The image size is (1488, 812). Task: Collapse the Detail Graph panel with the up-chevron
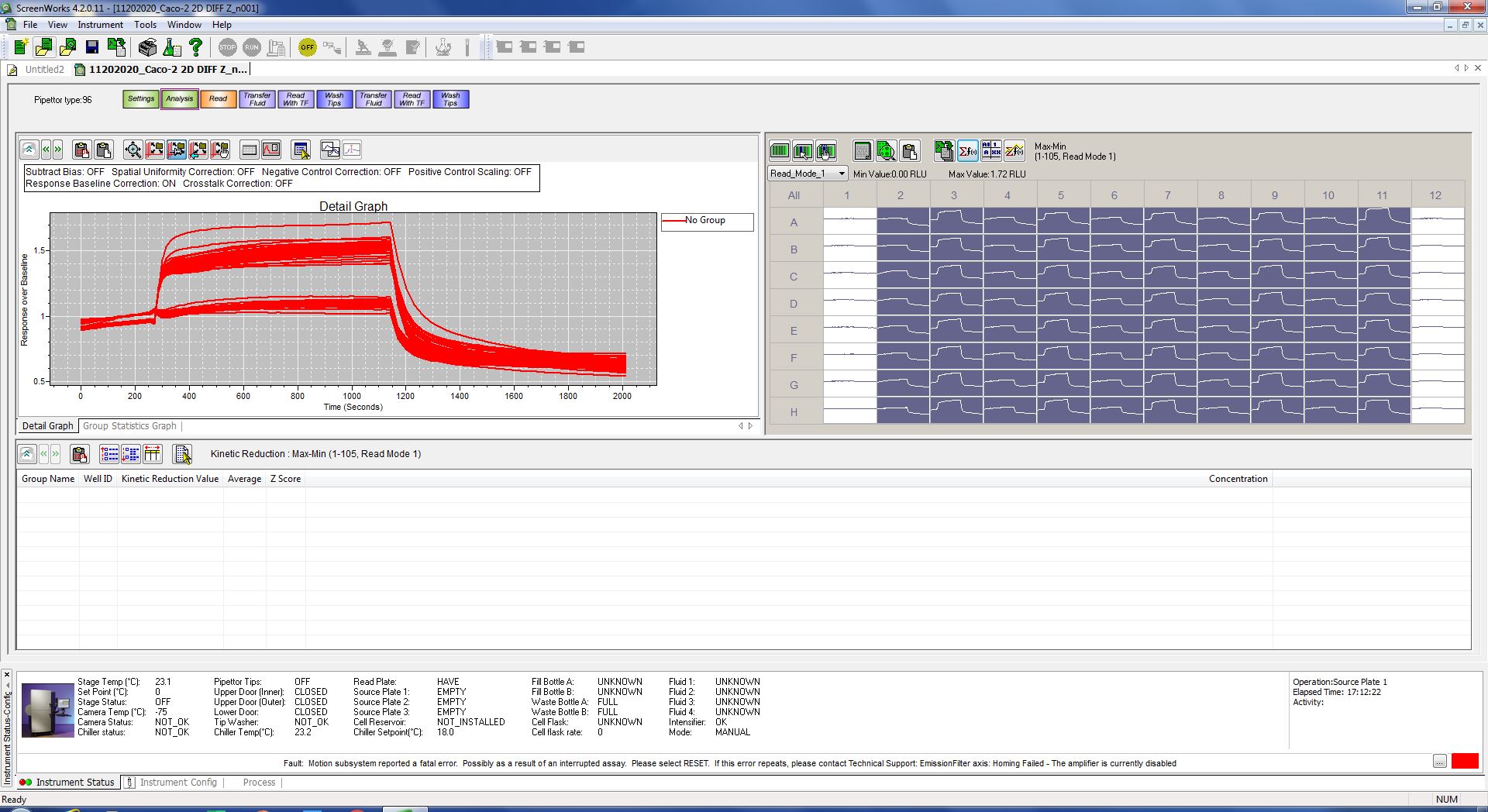29,150
